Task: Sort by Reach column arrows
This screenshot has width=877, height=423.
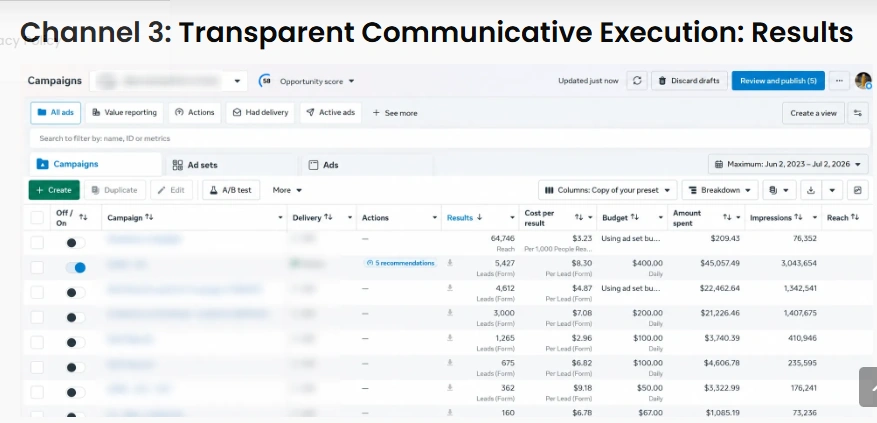Action: click(855, 217)
